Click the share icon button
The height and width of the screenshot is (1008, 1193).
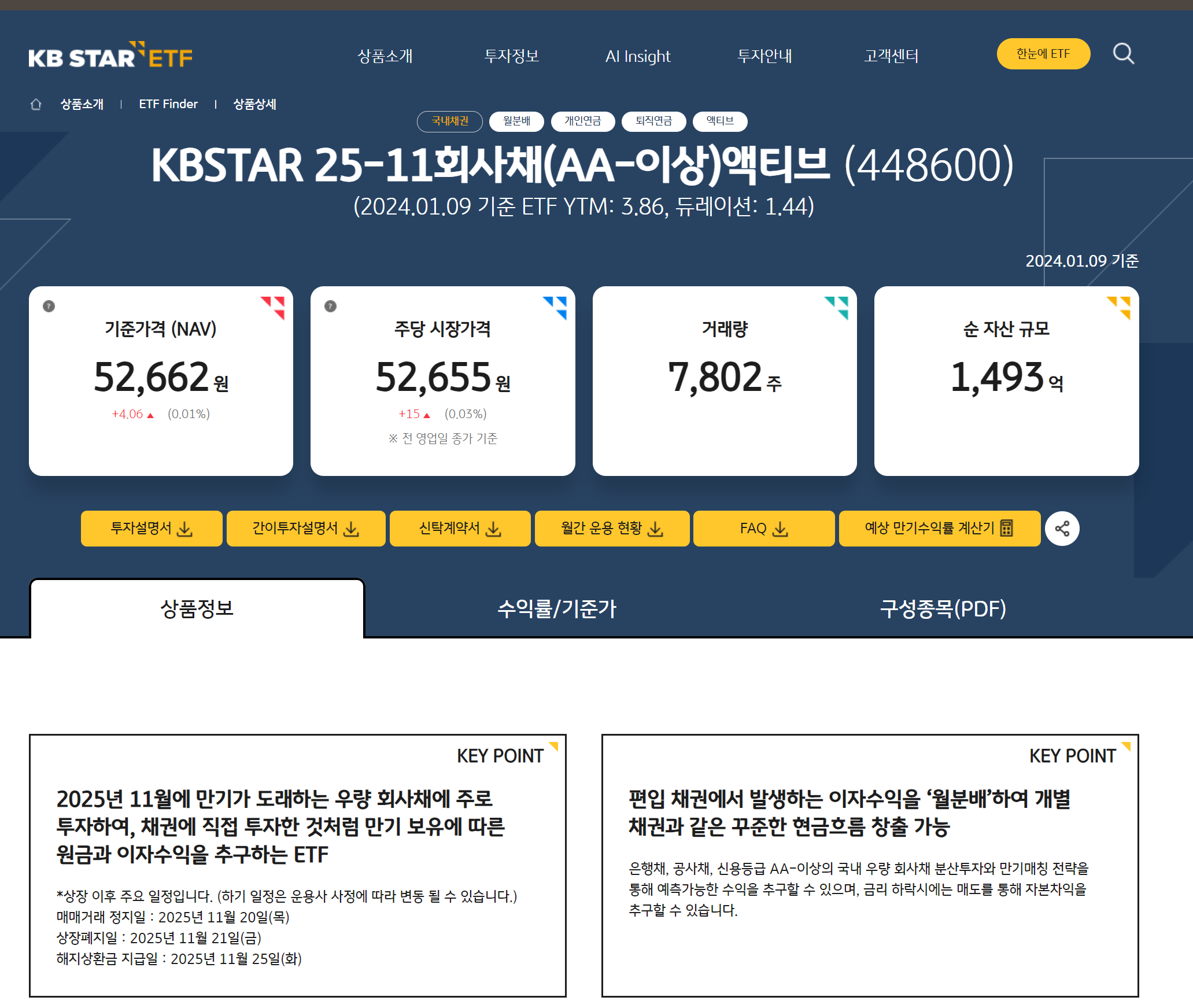click(x=1062, y=528)
